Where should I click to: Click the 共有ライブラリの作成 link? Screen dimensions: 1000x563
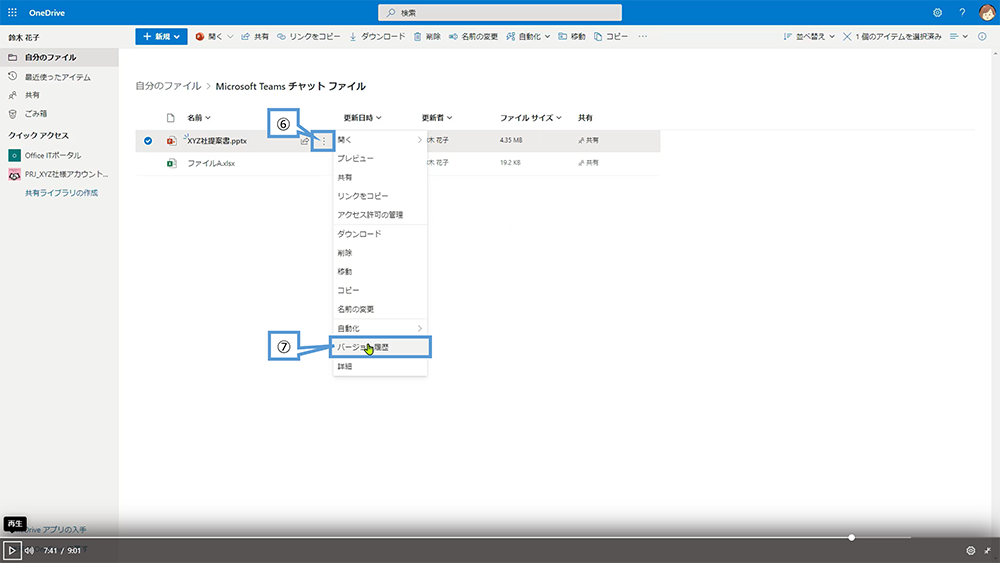pyautogui.click(x=61, y=192)
